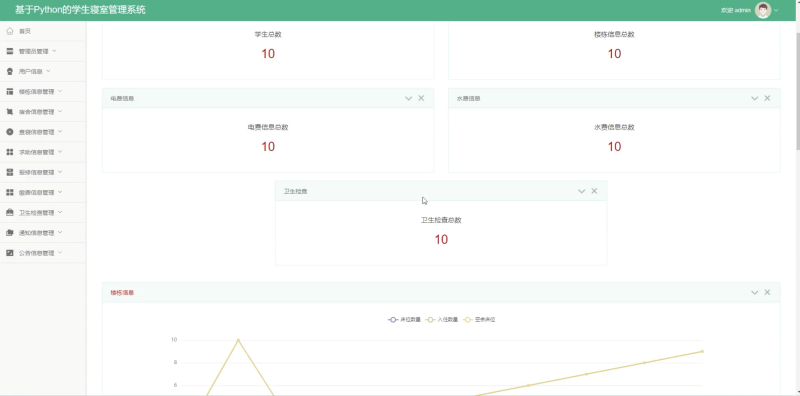This screenshot has height=396, width=800.
Task: Collapse the 水费信息 card with chevron
Action: (754, 98)
